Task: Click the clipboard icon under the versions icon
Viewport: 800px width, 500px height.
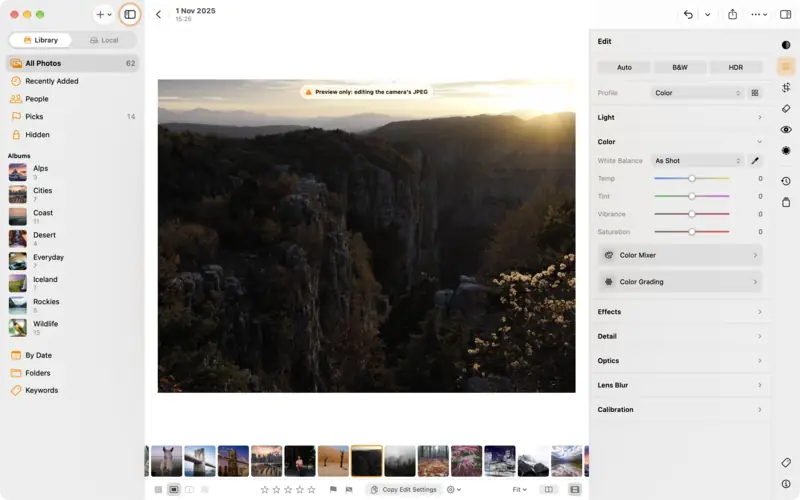Action: pos(786,203)
